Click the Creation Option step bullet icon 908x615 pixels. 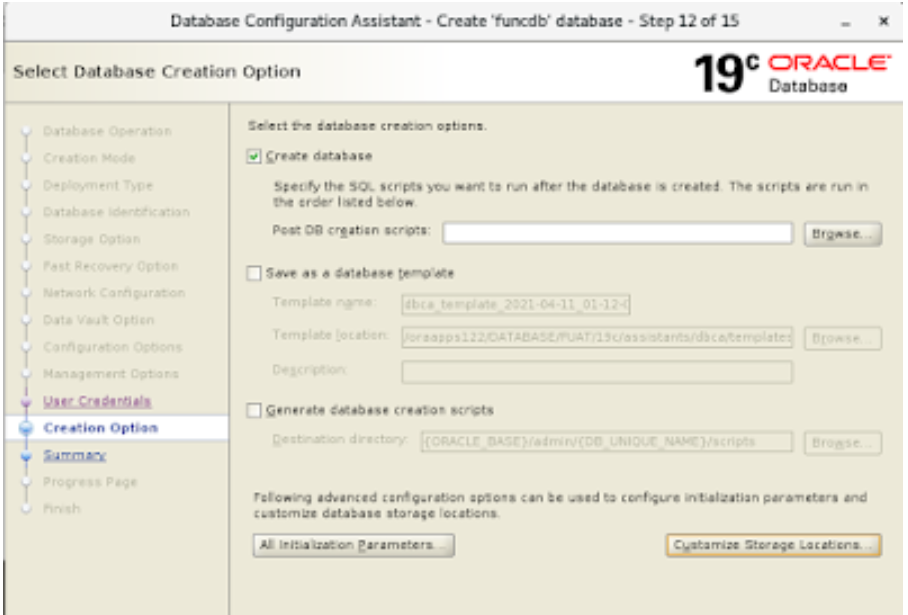coord(26,428)
